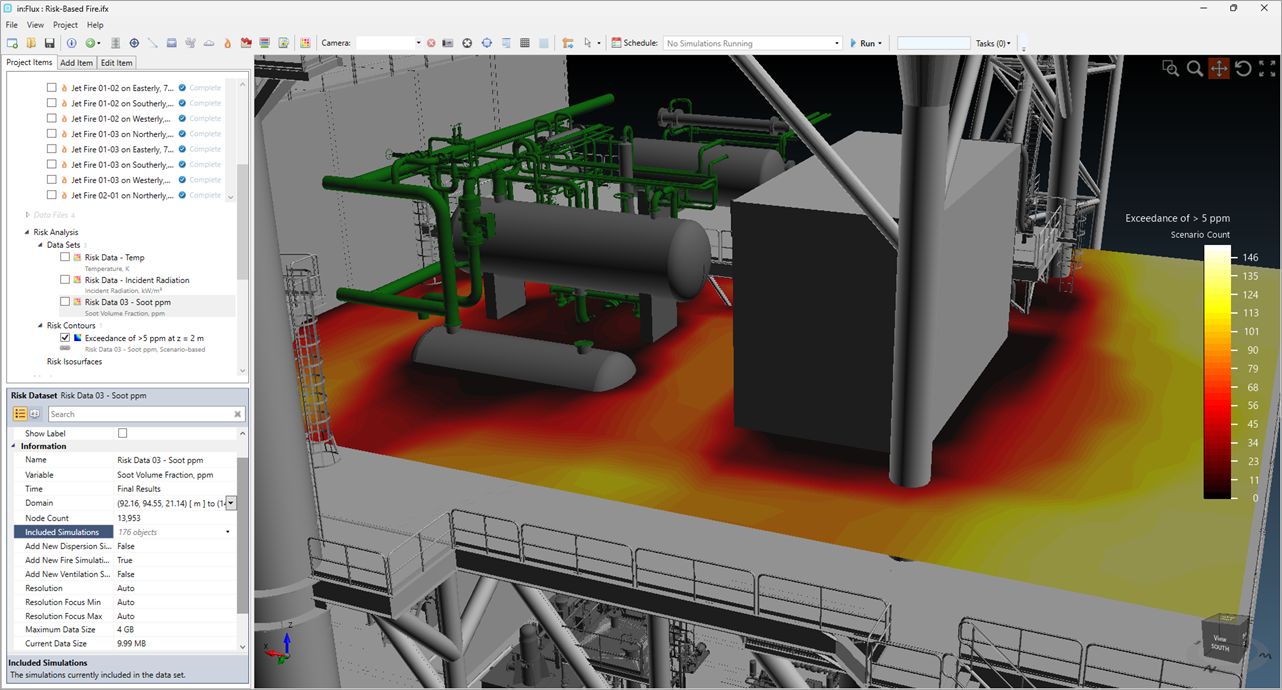Screen dimensions: 1282x690
Task: Click the reset view rotation icon
Action: pos(1243,68)
